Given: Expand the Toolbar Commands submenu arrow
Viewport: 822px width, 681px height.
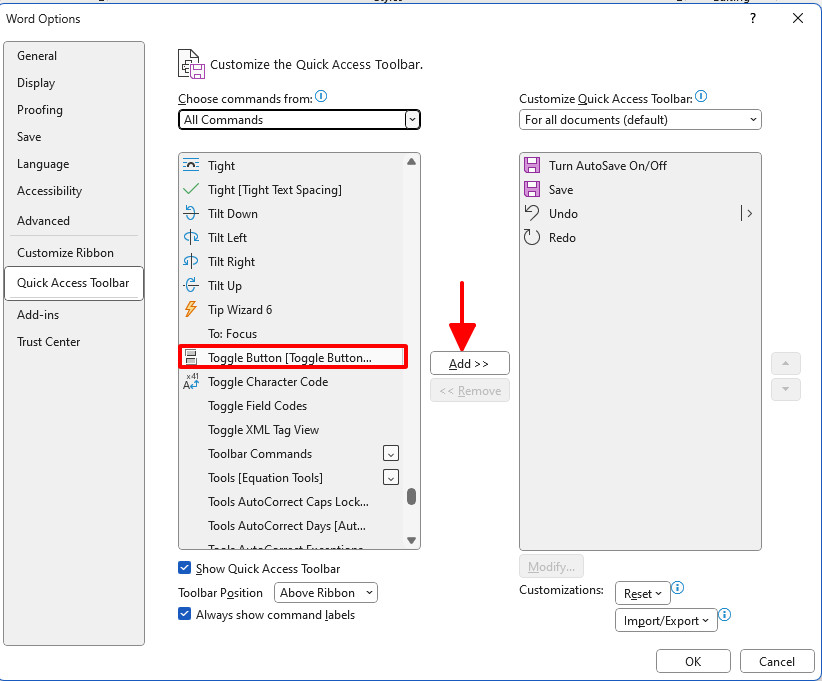Looking at the screenshot, I should point(391,453).
